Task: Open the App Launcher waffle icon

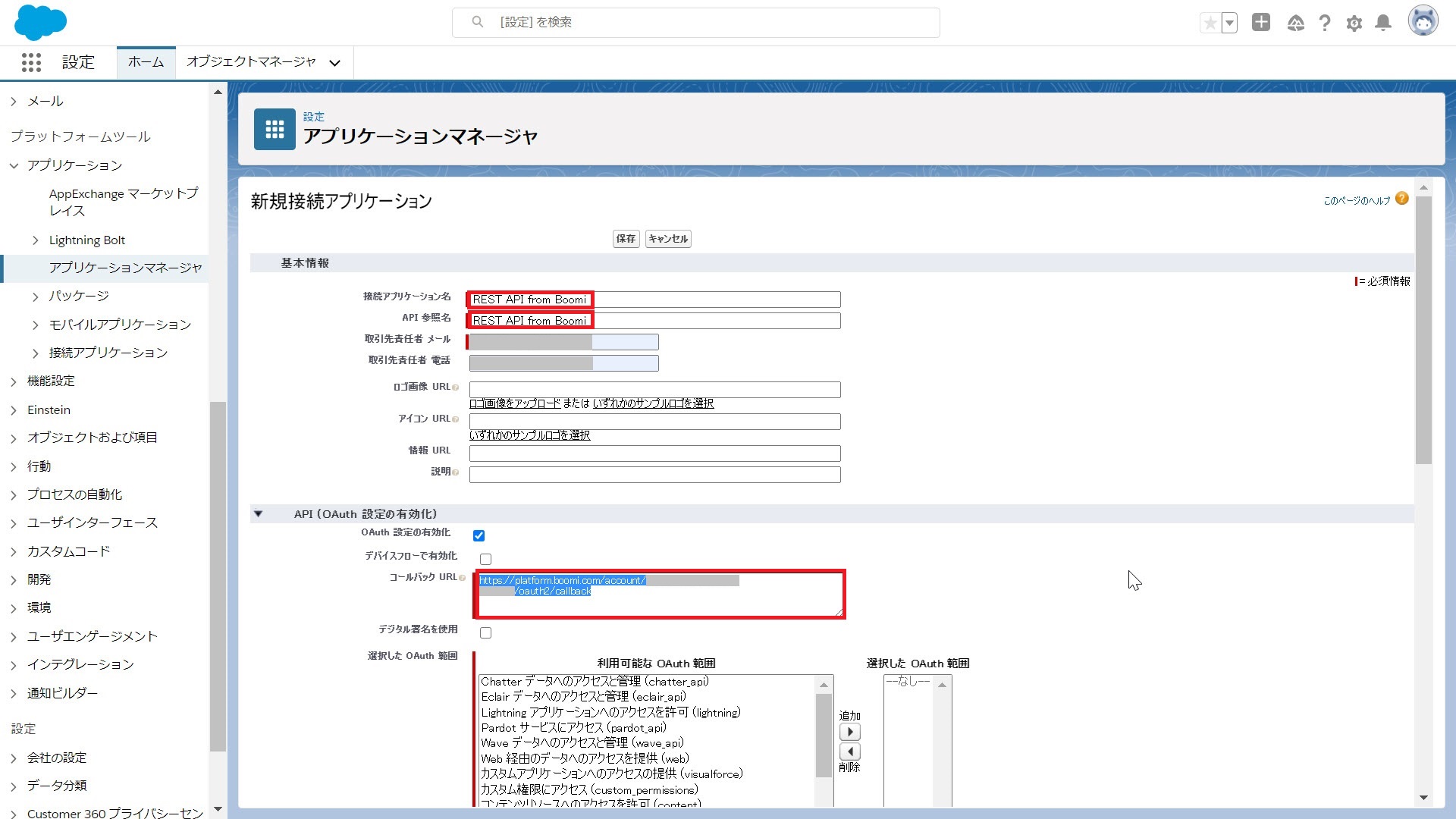Action: (31, 62)
